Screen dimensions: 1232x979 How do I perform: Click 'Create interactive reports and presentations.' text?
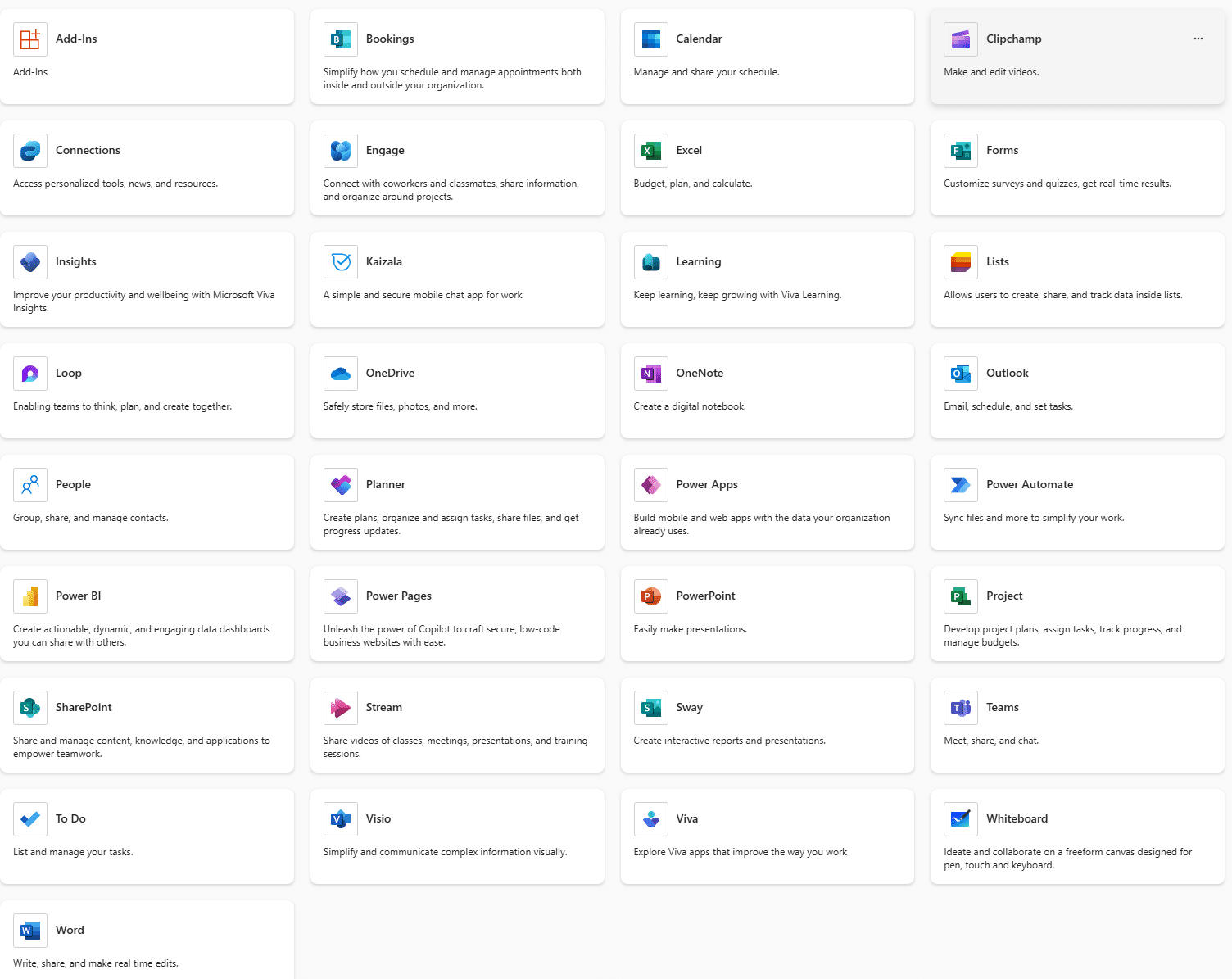coord(730,741)
